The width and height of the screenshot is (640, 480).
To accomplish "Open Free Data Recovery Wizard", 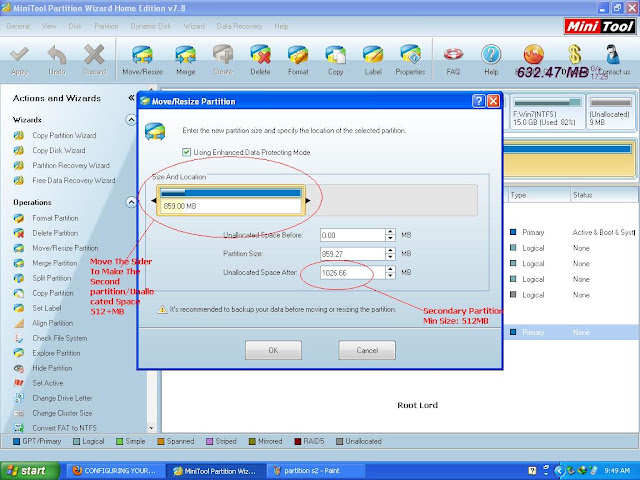I will click(x=74, y=180).
